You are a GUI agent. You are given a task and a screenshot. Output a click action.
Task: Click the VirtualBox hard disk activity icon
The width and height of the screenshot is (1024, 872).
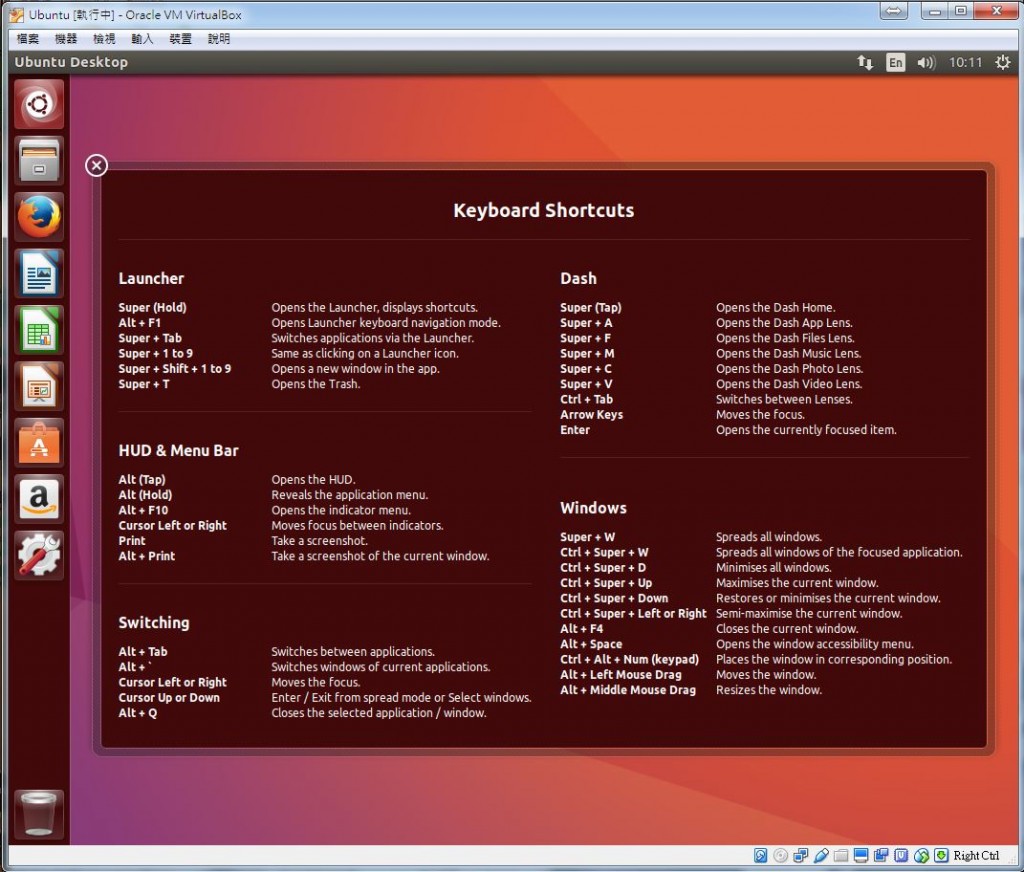[760, 855]
